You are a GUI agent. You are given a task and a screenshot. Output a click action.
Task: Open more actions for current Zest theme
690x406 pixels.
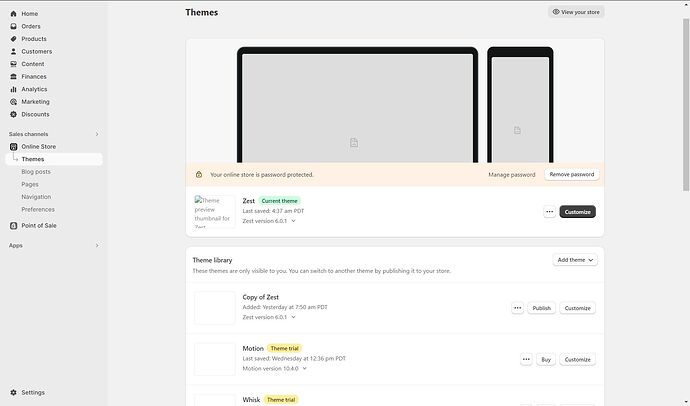tap(549, 212)
